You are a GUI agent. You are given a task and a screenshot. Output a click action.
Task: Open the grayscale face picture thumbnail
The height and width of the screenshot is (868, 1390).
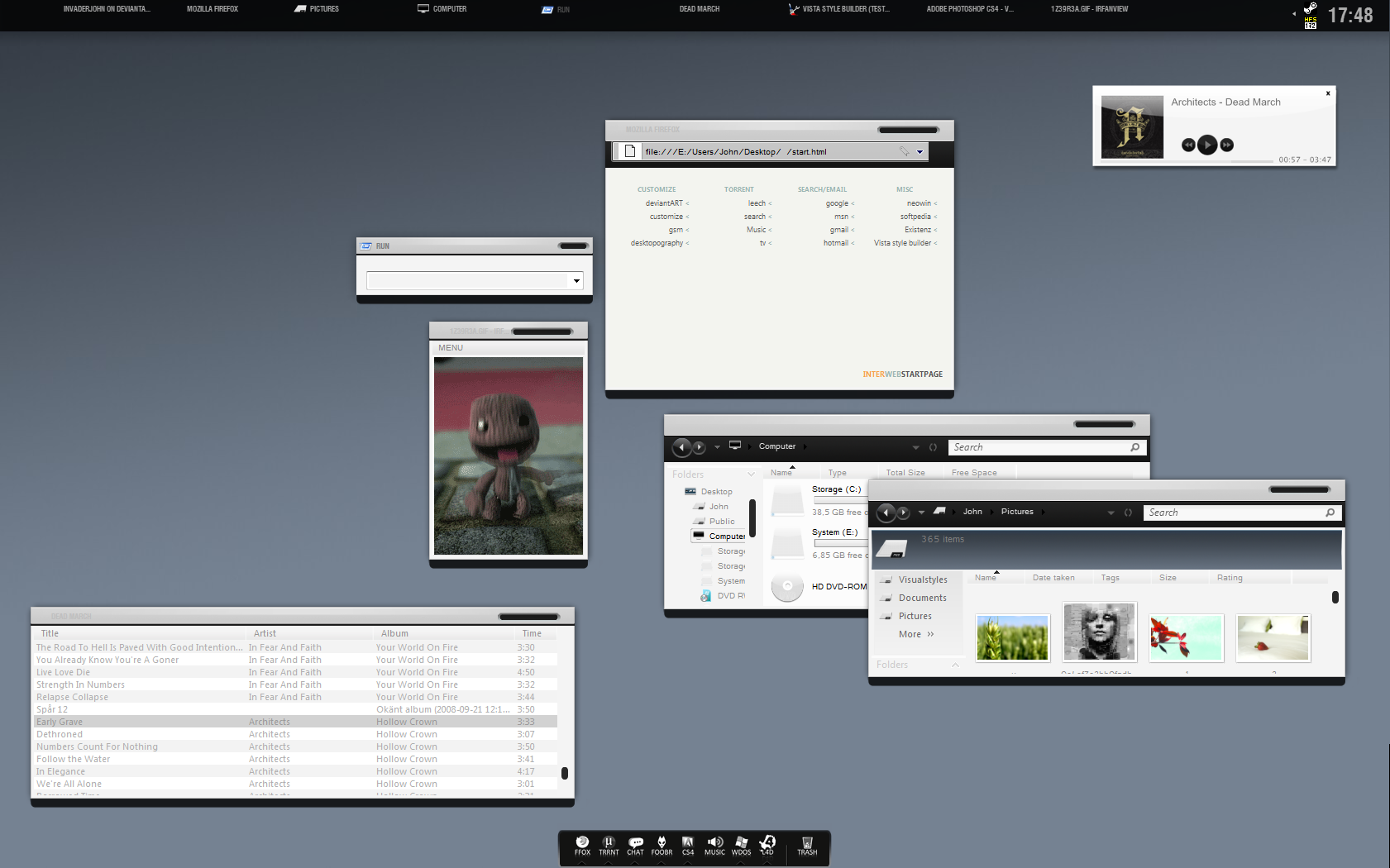tap(1099, 632)
